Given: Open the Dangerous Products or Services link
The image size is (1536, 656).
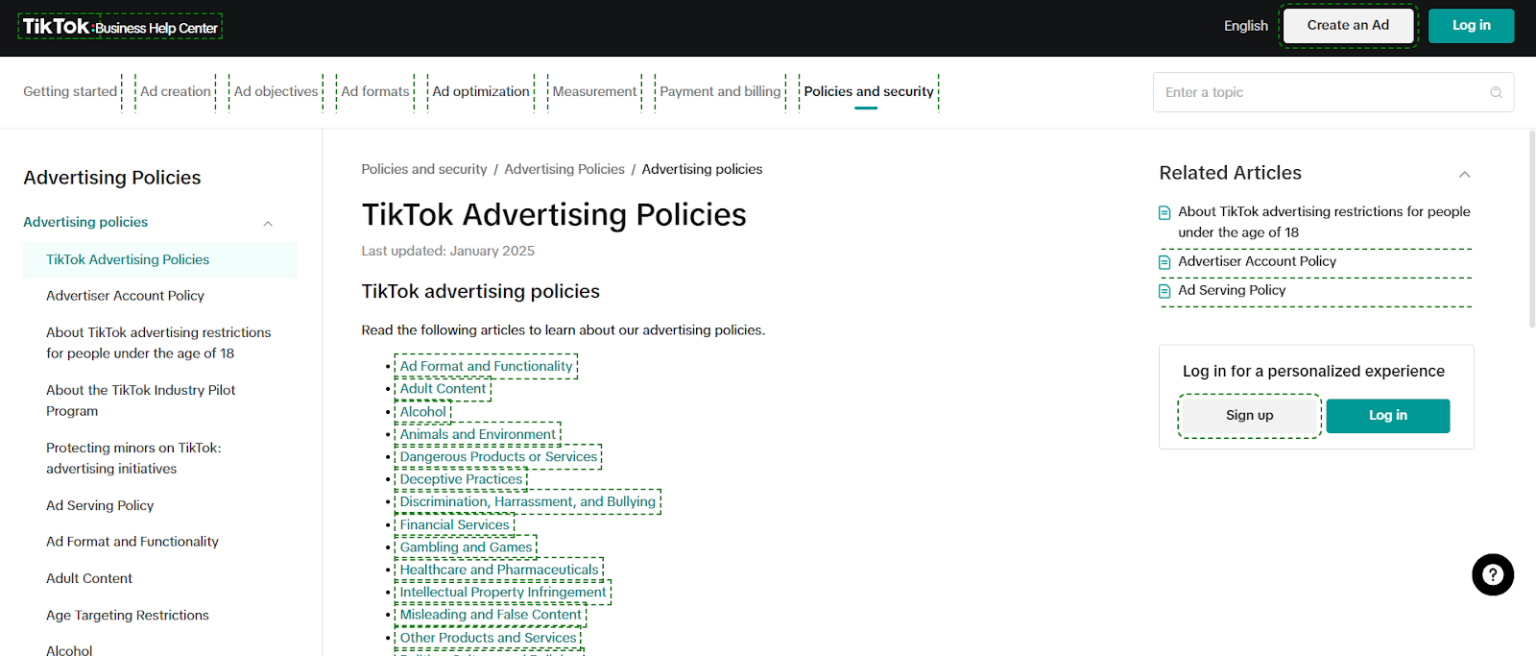Looking at the screenshot, I should click(498, 457).
